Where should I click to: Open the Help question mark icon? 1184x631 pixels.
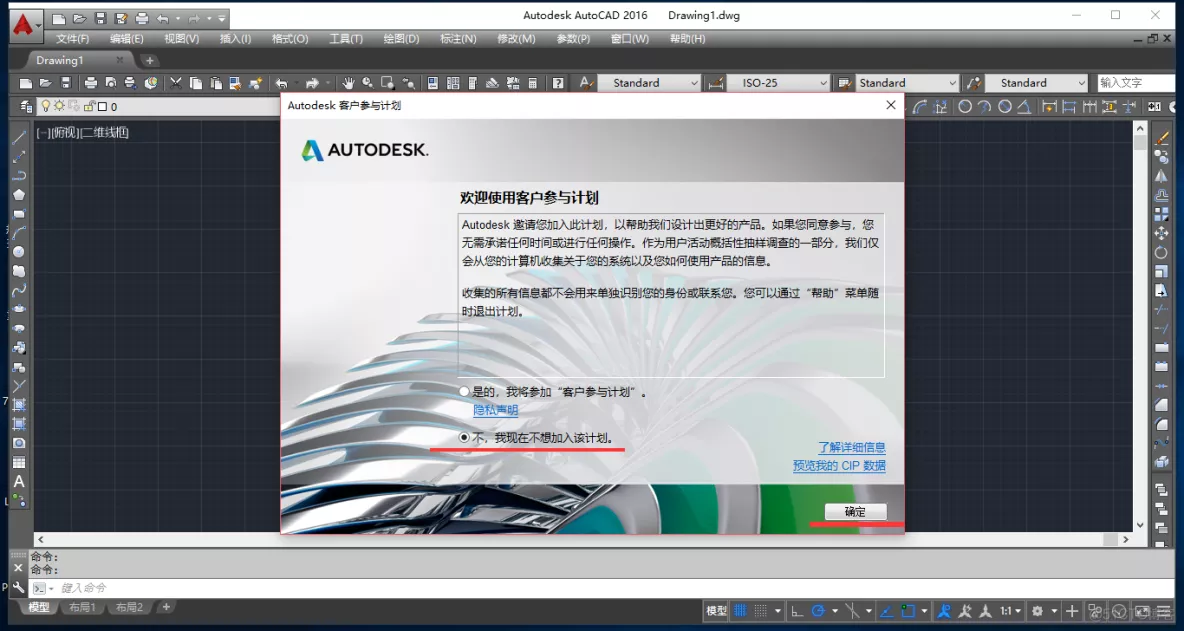[558, 83]
